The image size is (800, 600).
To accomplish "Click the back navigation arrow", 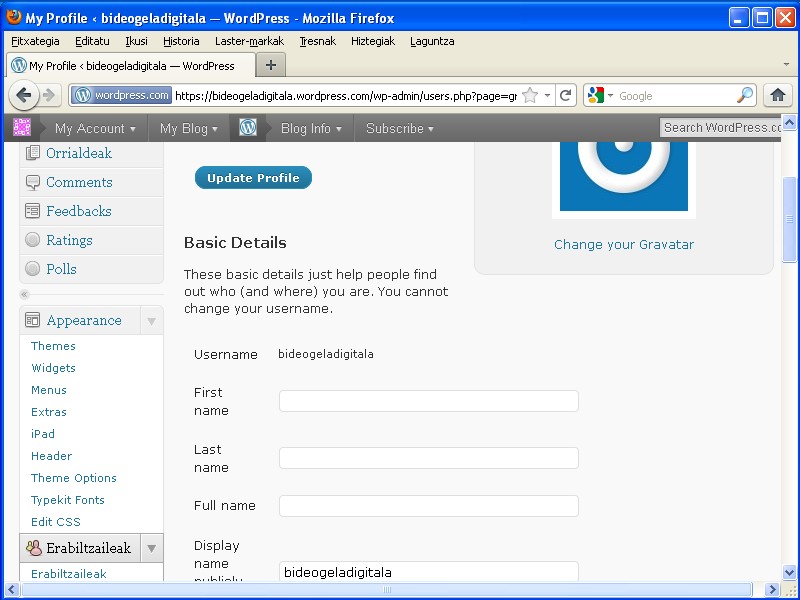I will 23,95.
